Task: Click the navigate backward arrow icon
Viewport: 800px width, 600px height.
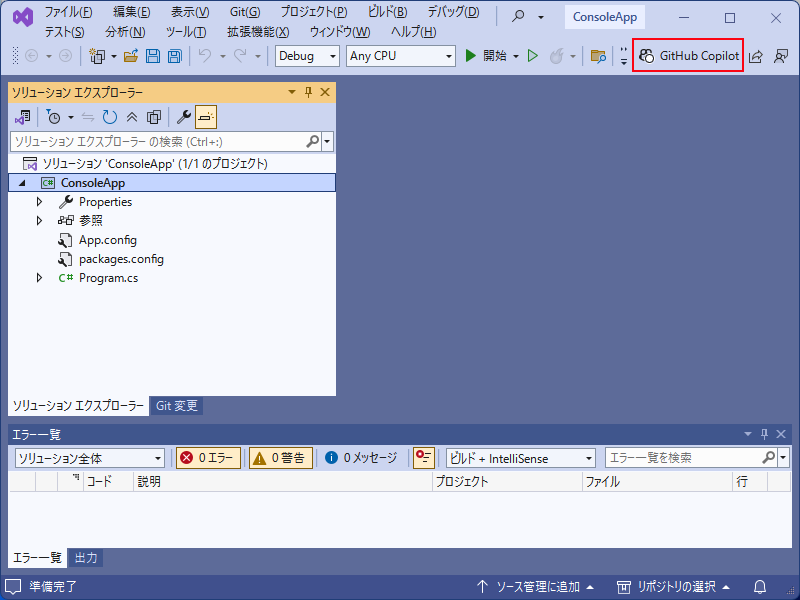Action: pyautogui.click(x=32, y=56)
